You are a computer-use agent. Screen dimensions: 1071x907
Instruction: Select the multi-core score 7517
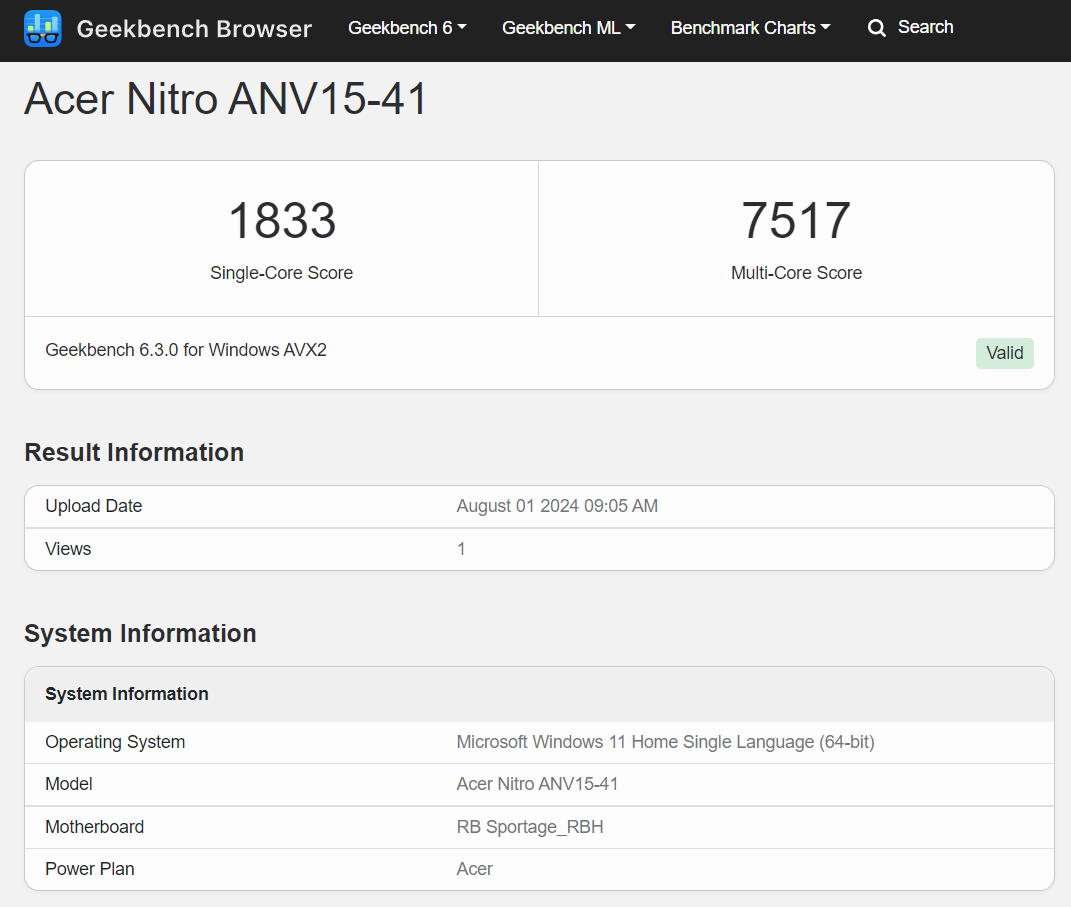tap(796, 221)
